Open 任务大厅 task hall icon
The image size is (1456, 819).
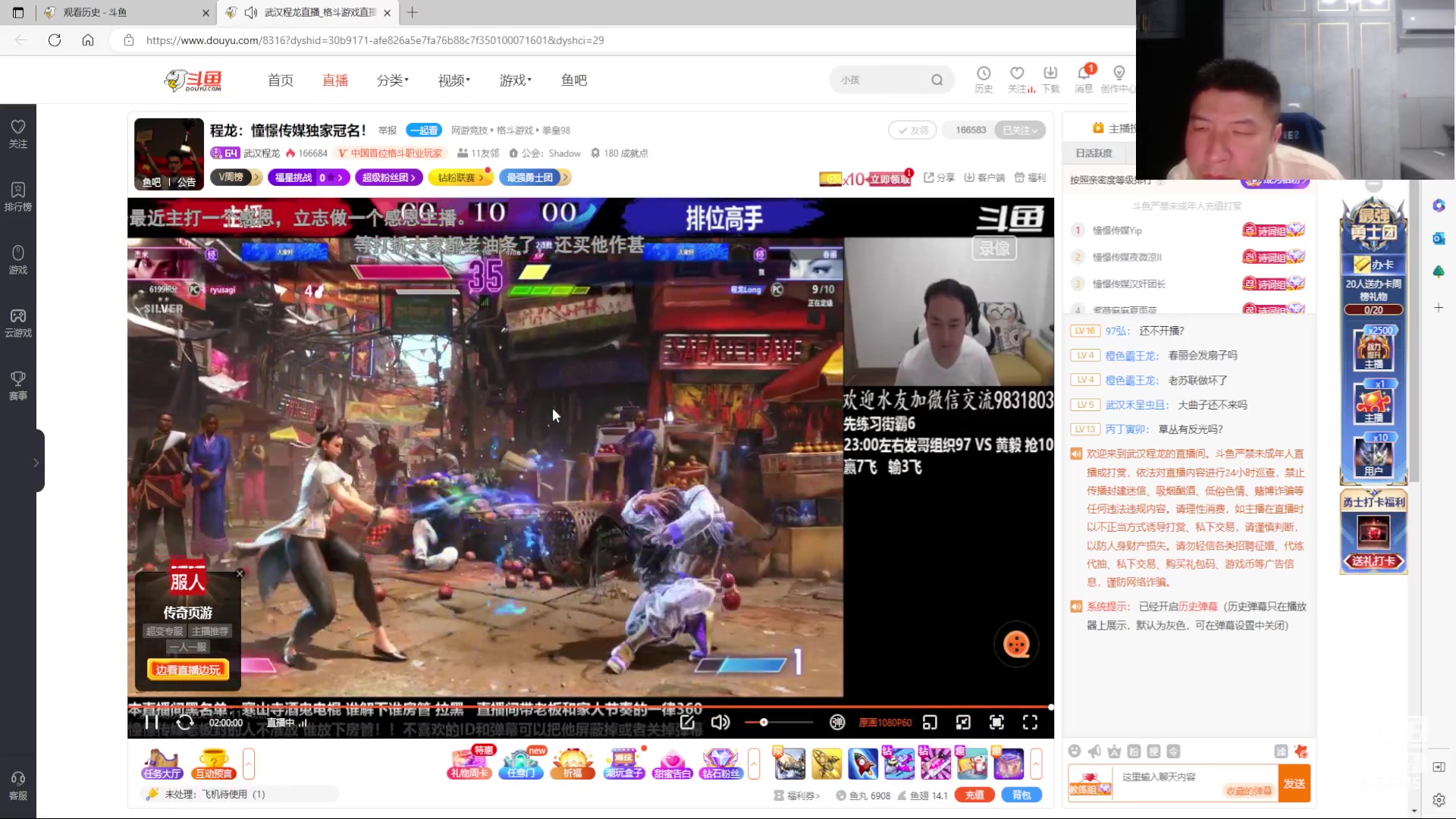coord(162,764)
